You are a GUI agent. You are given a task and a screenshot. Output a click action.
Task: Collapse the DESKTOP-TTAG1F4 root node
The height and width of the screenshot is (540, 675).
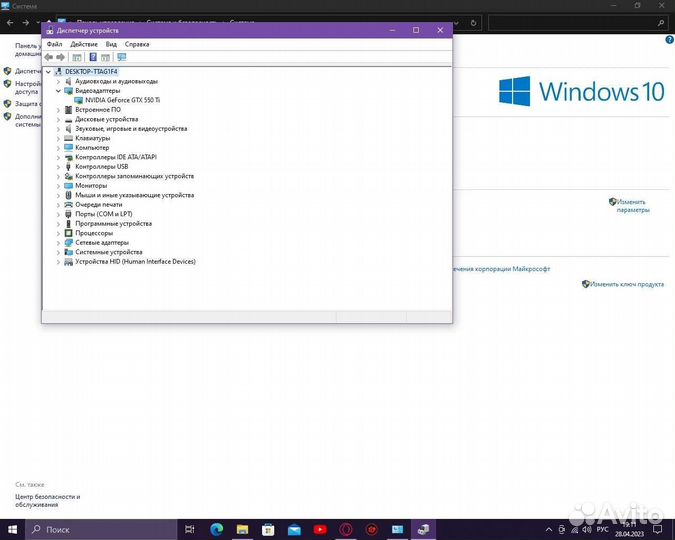pyautogui.click(x=48, y=71)
